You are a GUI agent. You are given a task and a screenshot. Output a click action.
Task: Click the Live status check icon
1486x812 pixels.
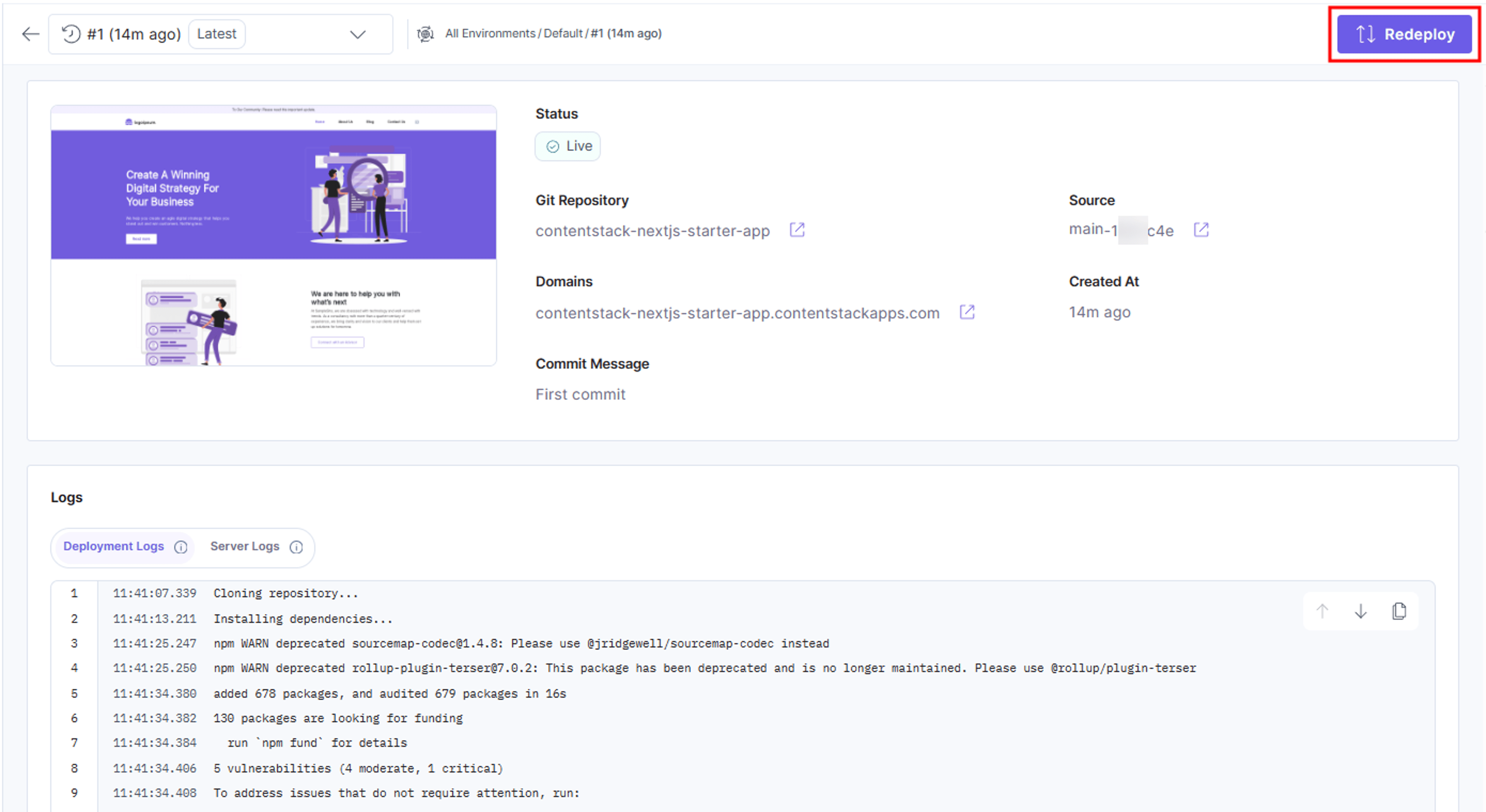tap(552, 147)
